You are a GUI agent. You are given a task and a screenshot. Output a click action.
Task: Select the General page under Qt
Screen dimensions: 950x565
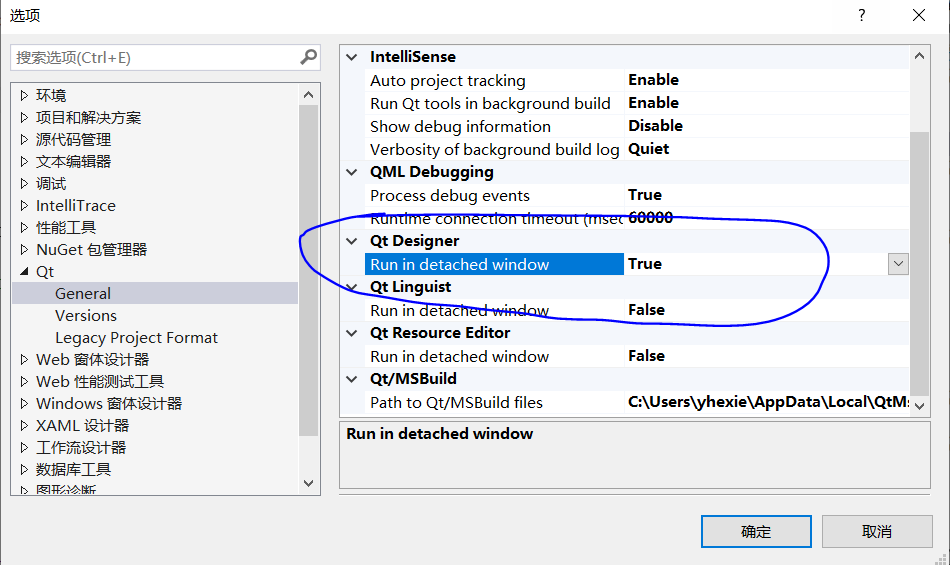[83, 294]
